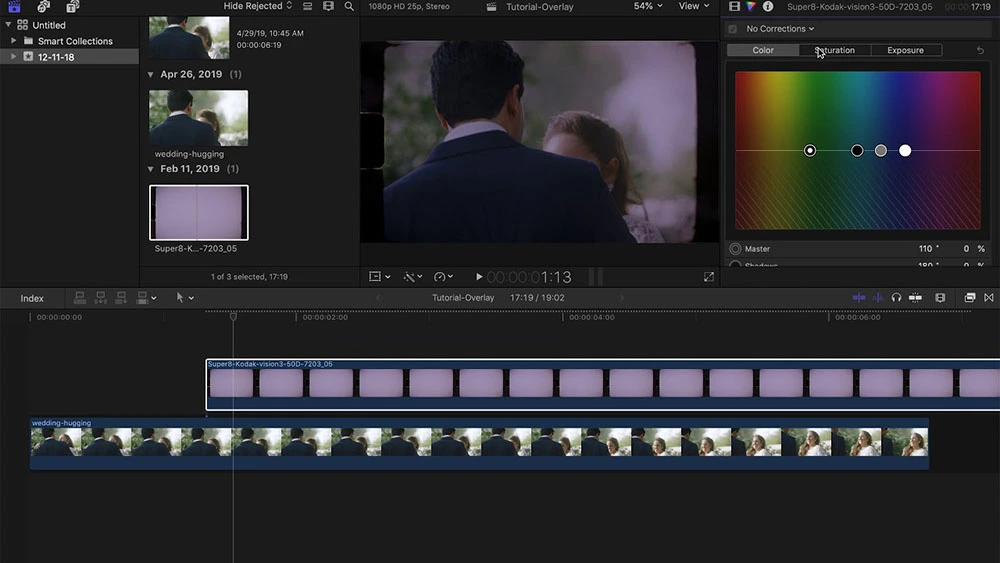Toggle clip appearance list view icon
The width and height of the screenshot is (1000, 563).
[x=307, y=6]
